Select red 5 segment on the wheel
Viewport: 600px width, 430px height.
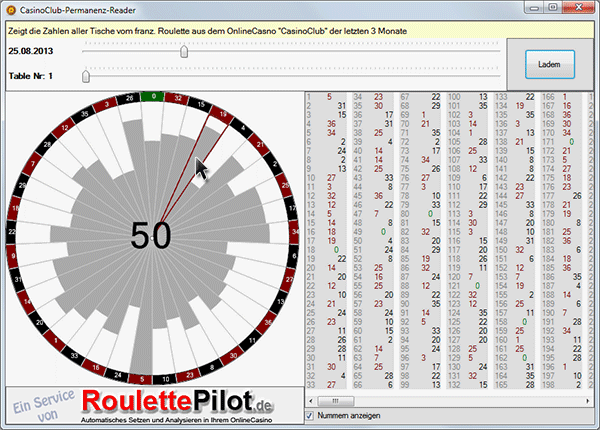coord(142,379)
